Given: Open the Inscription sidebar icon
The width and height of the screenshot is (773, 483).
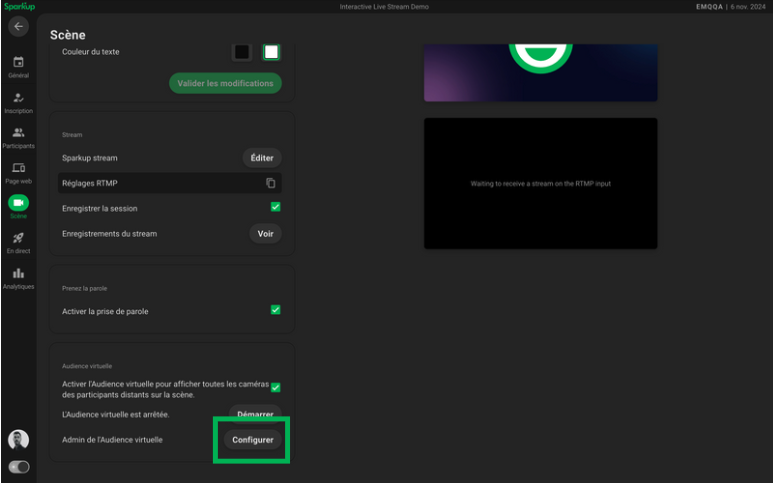Looking at the screenshot, I should [18, 98].
